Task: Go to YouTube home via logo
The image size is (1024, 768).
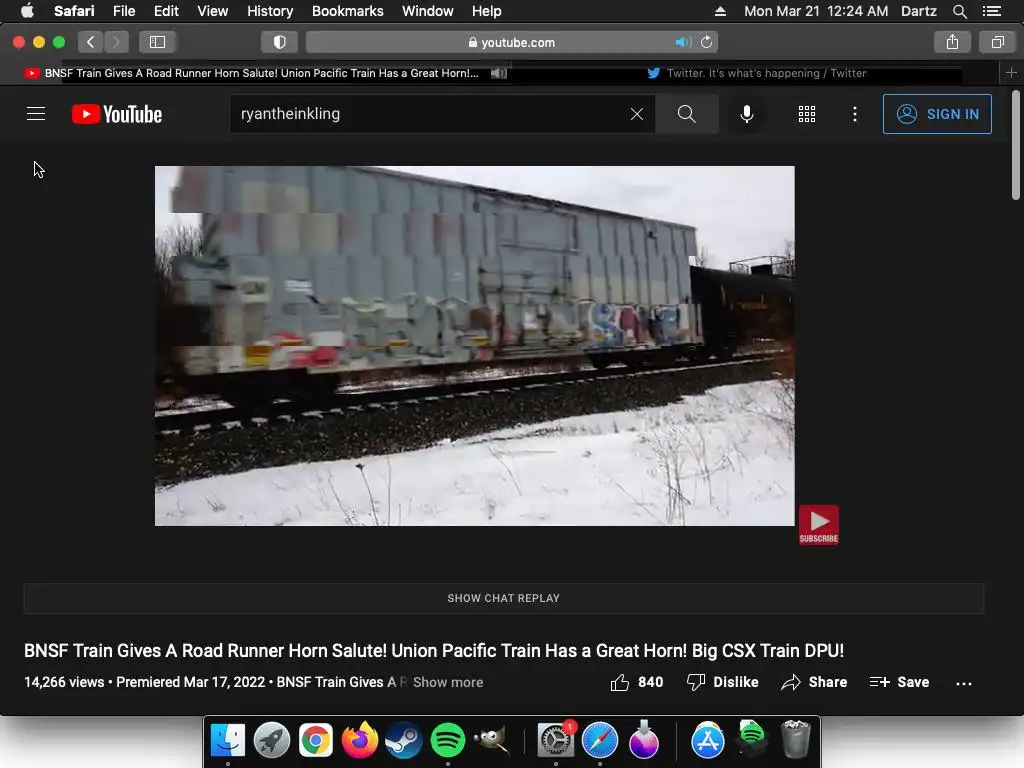Action: 117,114
